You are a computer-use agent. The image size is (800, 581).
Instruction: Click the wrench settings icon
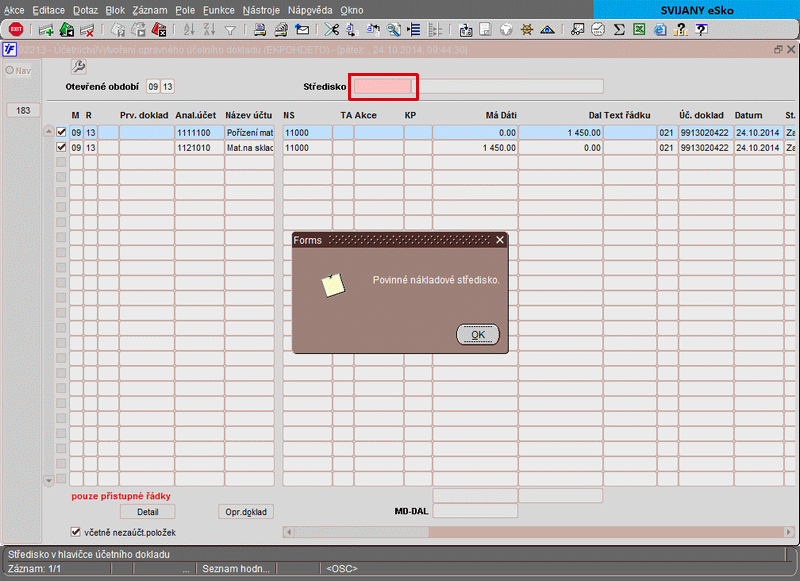click(x=79, y=66)
